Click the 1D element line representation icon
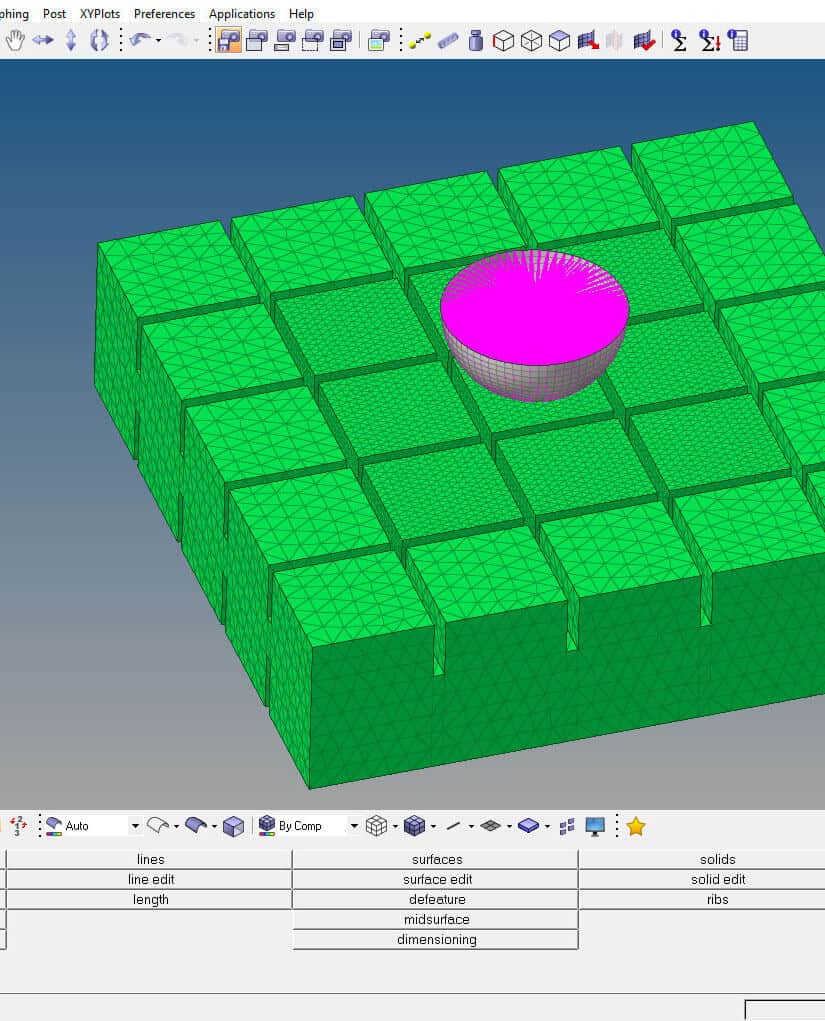825x1021 pixels. [x=453, y=826]
